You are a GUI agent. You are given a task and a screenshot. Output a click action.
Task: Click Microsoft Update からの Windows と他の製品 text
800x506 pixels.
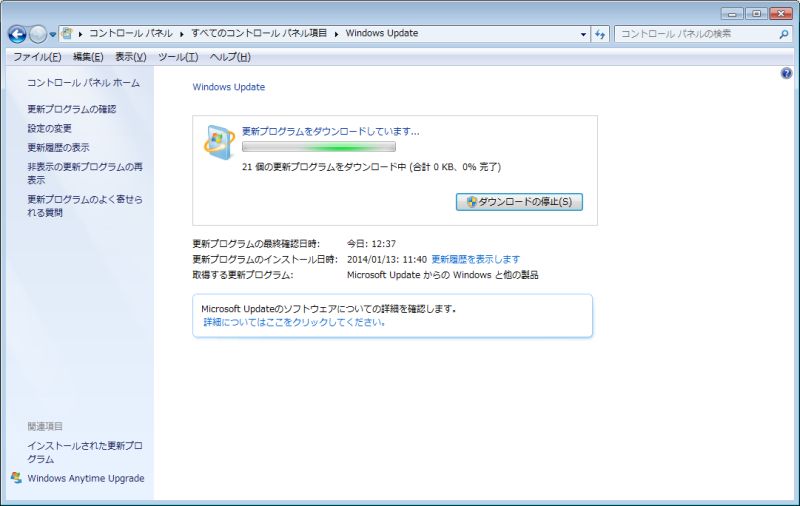click(442, 275)
